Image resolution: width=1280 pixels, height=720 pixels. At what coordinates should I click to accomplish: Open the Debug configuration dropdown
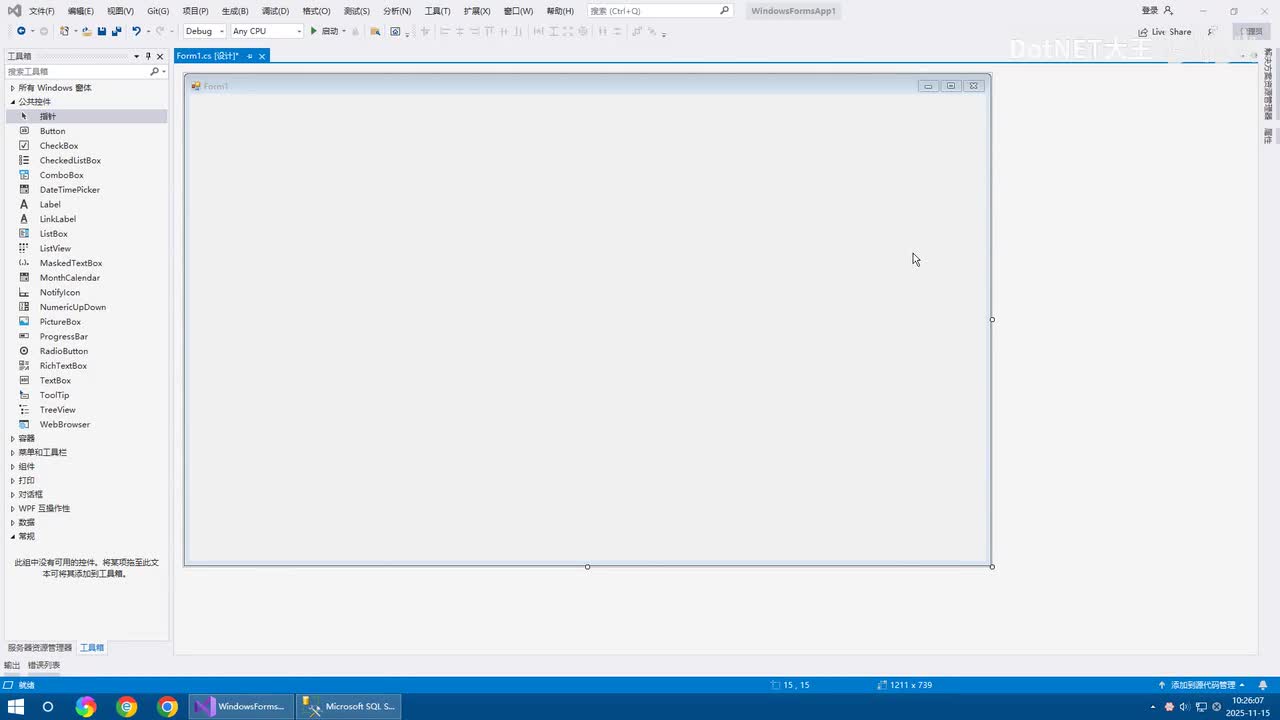pyautogui.click(x=204, y=31)
